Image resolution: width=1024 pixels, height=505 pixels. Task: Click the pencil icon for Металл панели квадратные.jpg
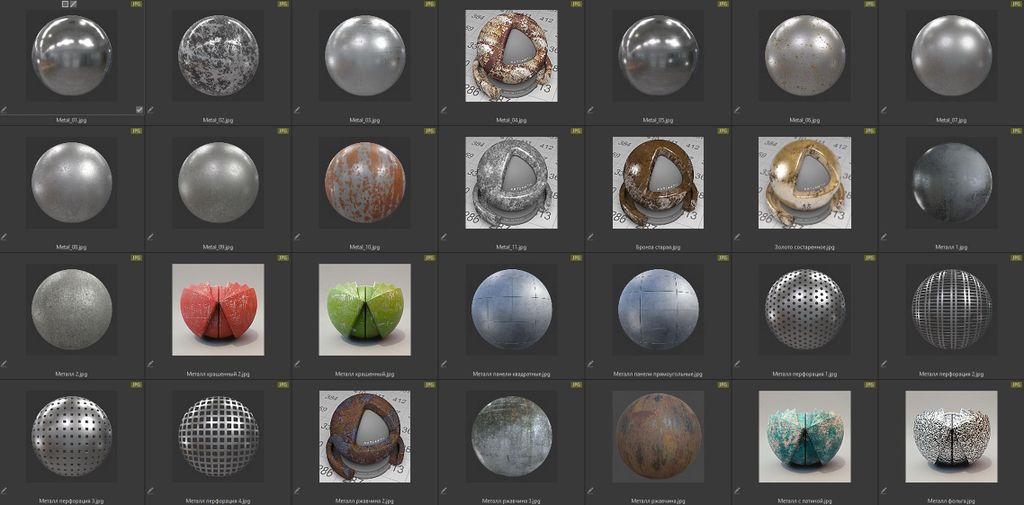coord(443,364)
